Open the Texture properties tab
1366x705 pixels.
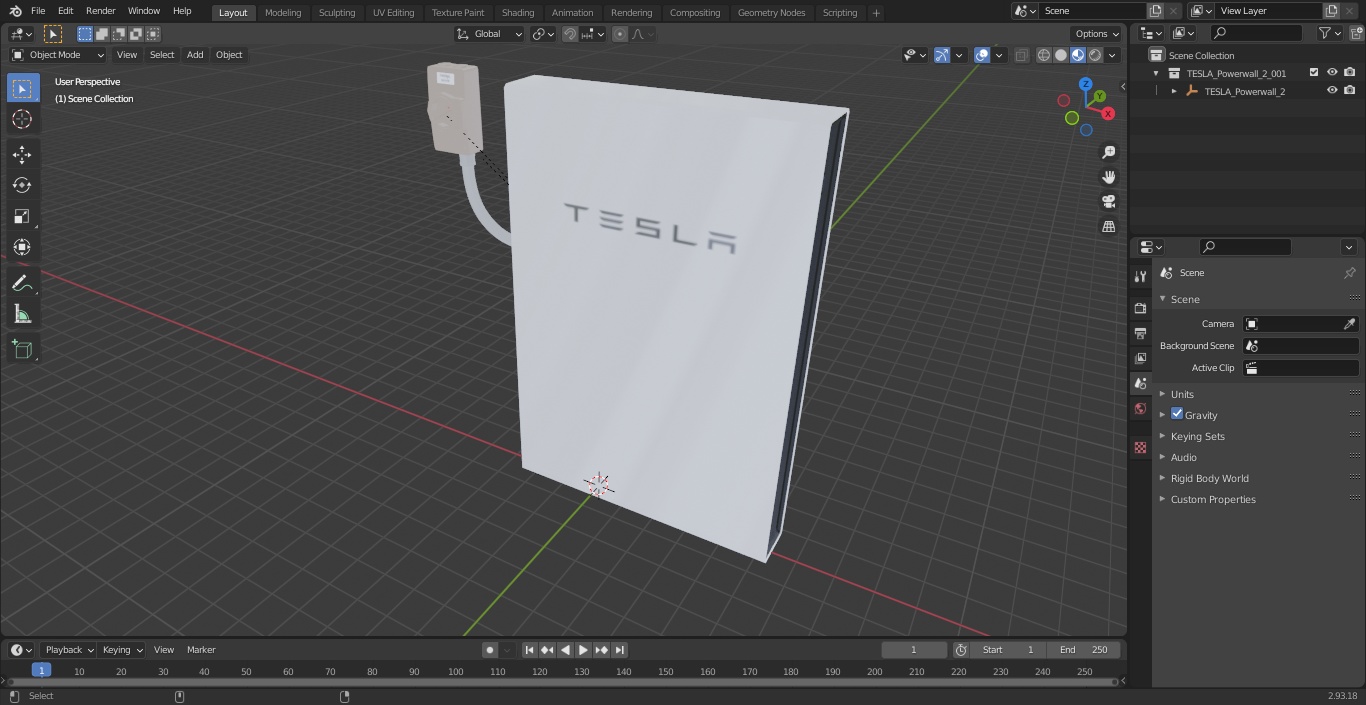[x=1140, y=447]
